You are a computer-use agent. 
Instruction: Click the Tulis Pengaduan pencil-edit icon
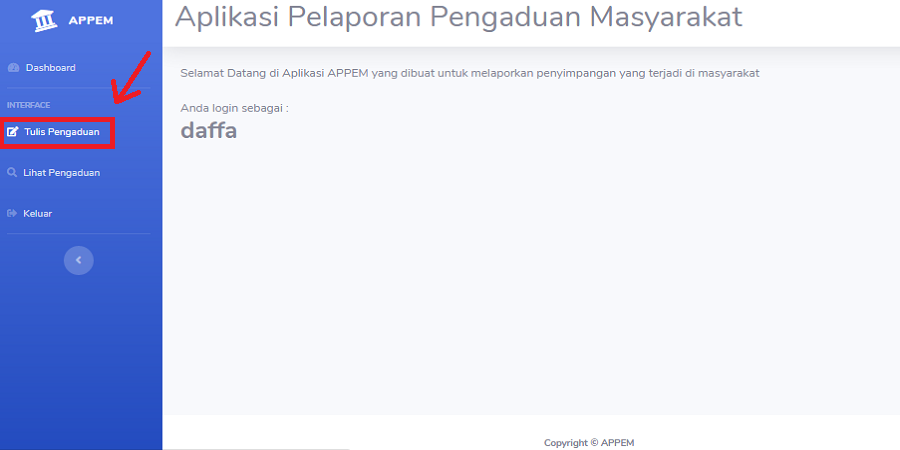tap(13, 132)
